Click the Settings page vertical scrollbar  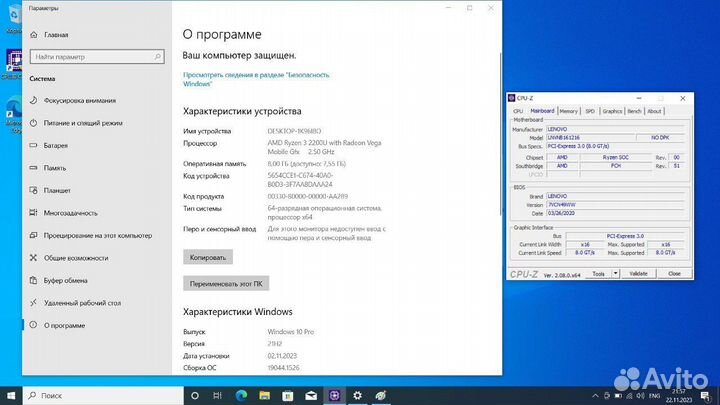coord(500,133)
